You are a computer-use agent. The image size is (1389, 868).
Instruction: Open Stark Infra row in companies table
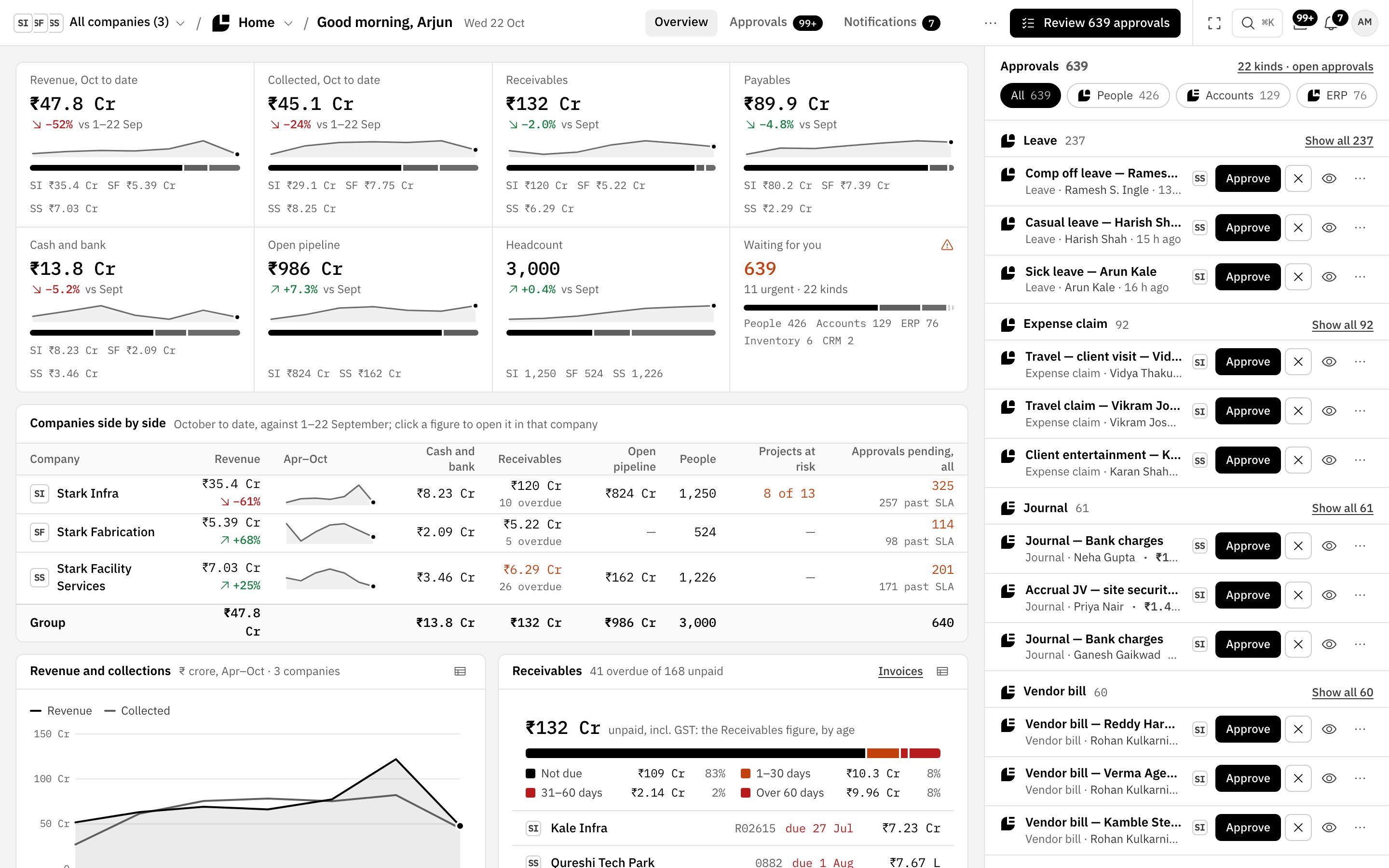pyautogui.click(x=492, y=494)
